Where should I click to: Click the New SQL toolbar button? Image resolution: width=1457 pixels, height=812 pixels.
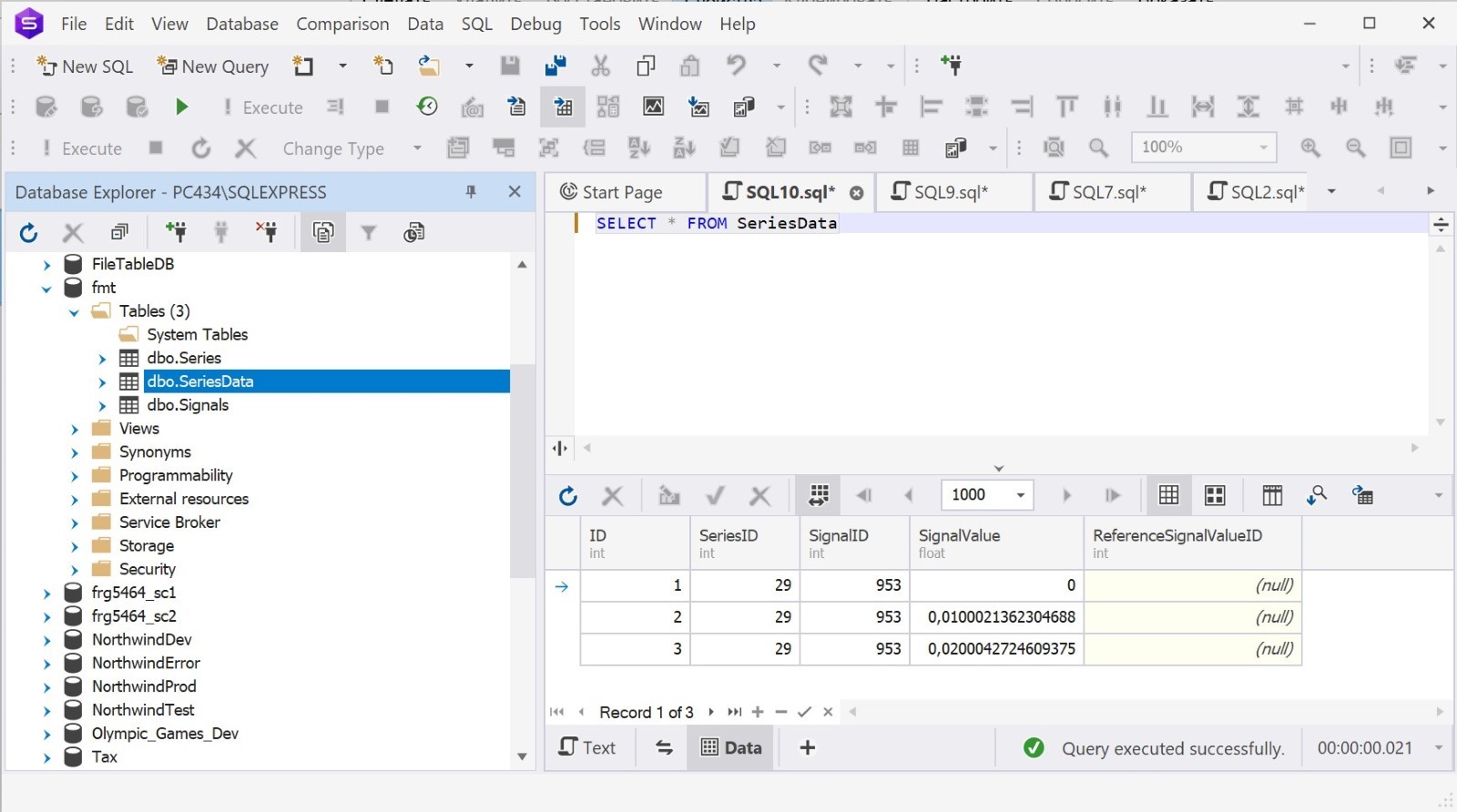85,66
